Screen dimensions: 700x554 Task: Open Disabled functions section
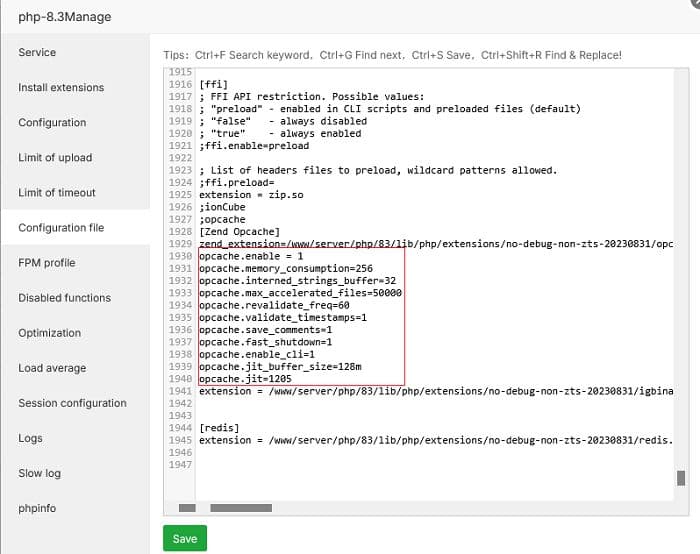(65, 298)
